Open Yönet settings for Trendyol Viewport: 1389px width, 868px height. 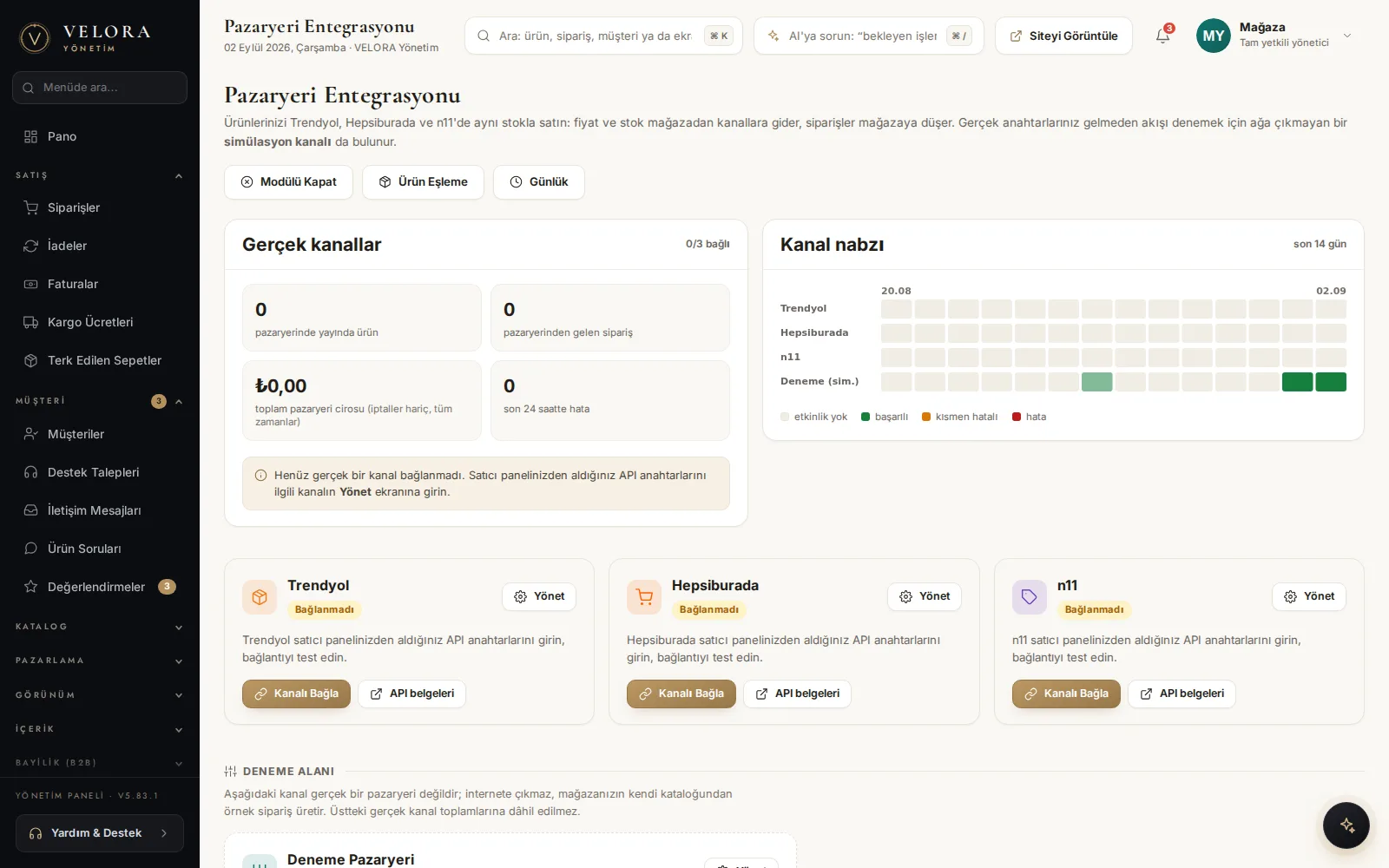(539, 596)
